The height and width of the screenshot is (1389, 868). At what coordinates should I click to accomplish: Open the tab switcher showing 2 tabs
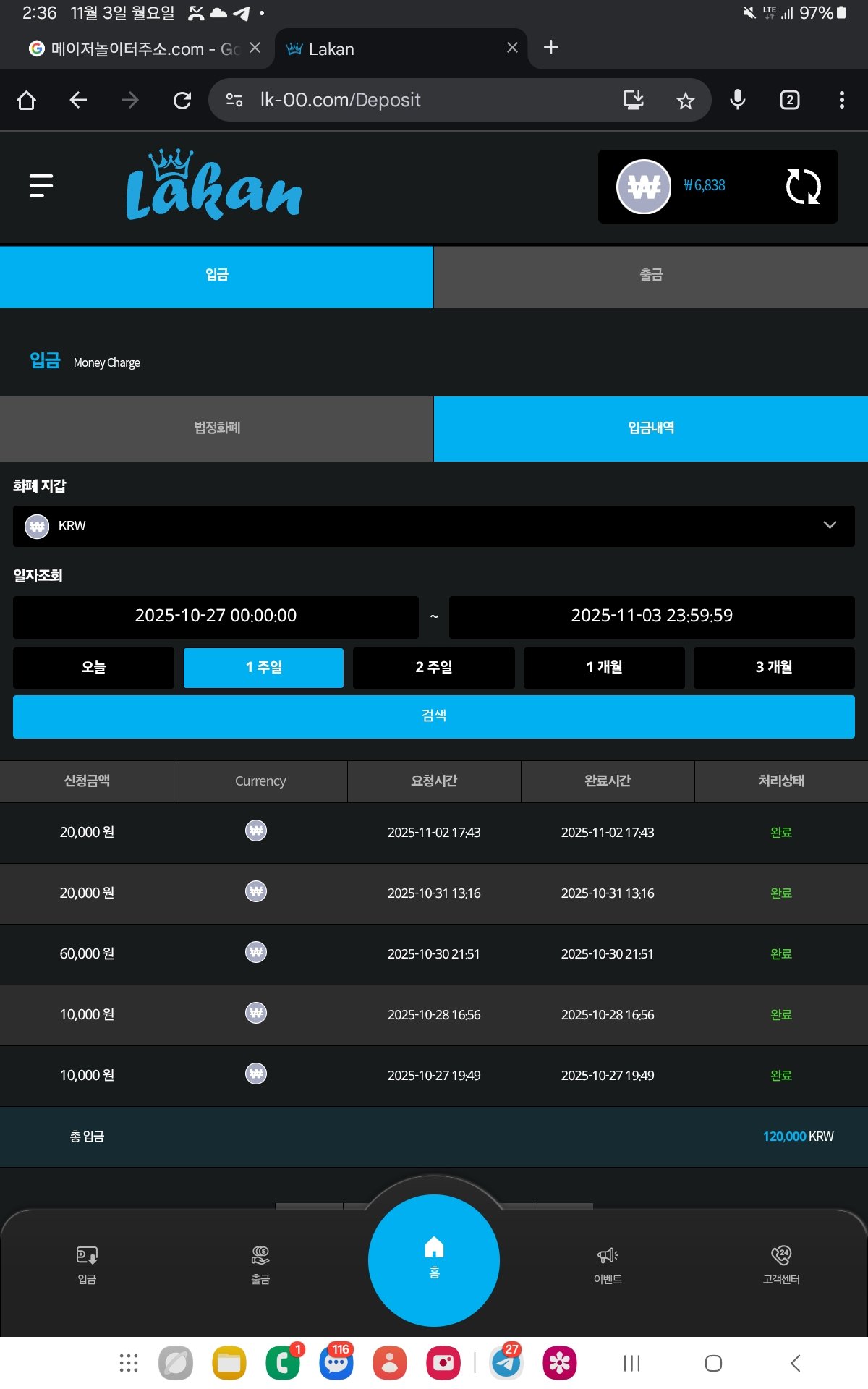click(789, 101)
